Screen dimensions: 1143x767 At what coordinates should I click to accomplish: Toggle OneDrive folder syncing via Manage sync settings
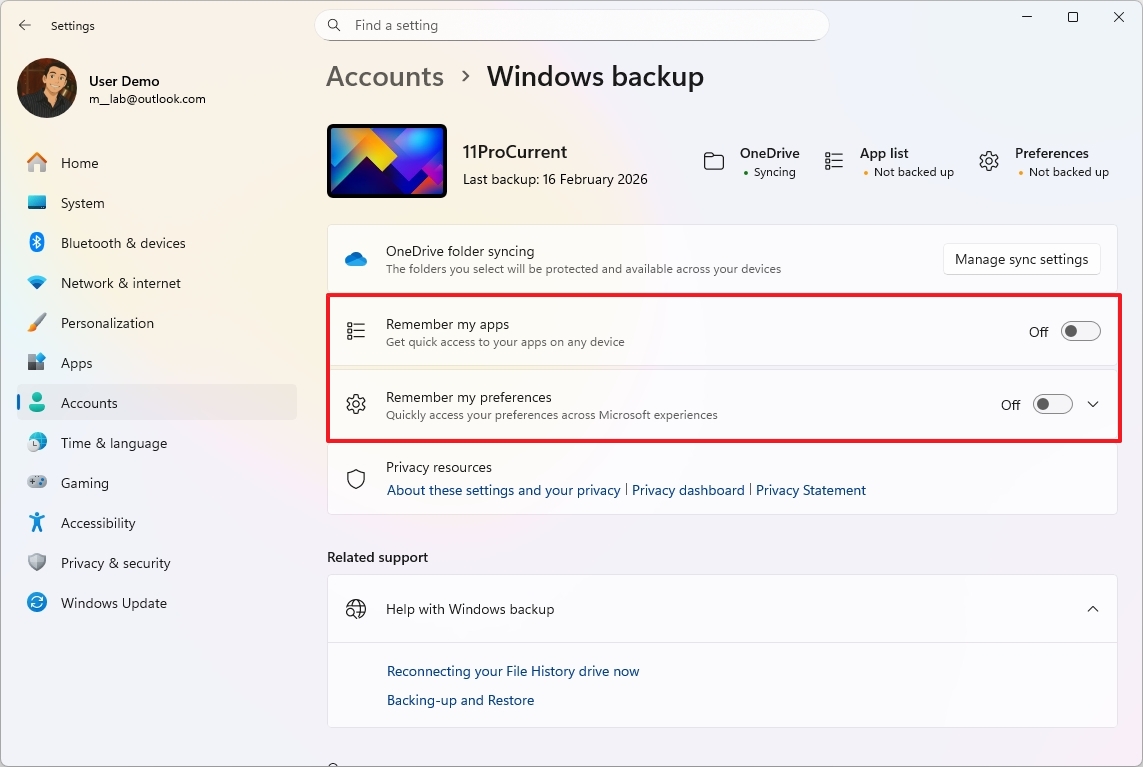point(1021,258)
